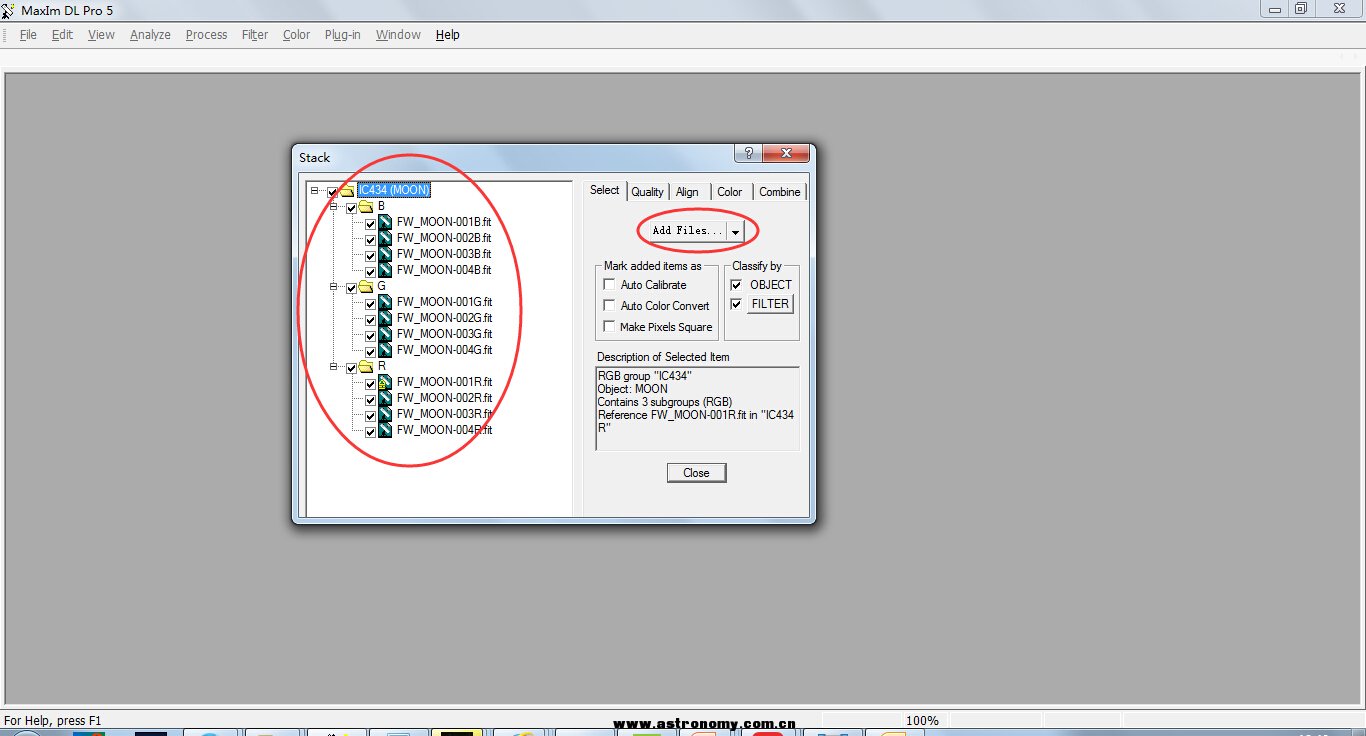Viewport: 1366px width, 736px height.
Task: Click the IC434 (MOON) folder icon
Action: [347, 190]
